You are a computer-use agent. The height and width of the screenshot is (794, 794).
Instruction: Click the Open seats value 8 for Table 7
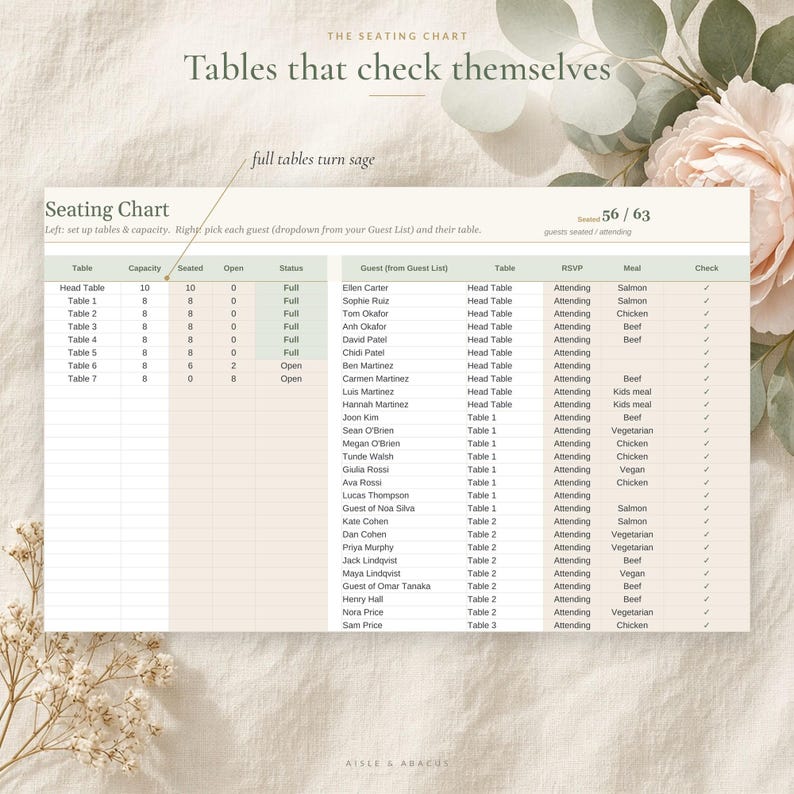[x=233, y=379]
